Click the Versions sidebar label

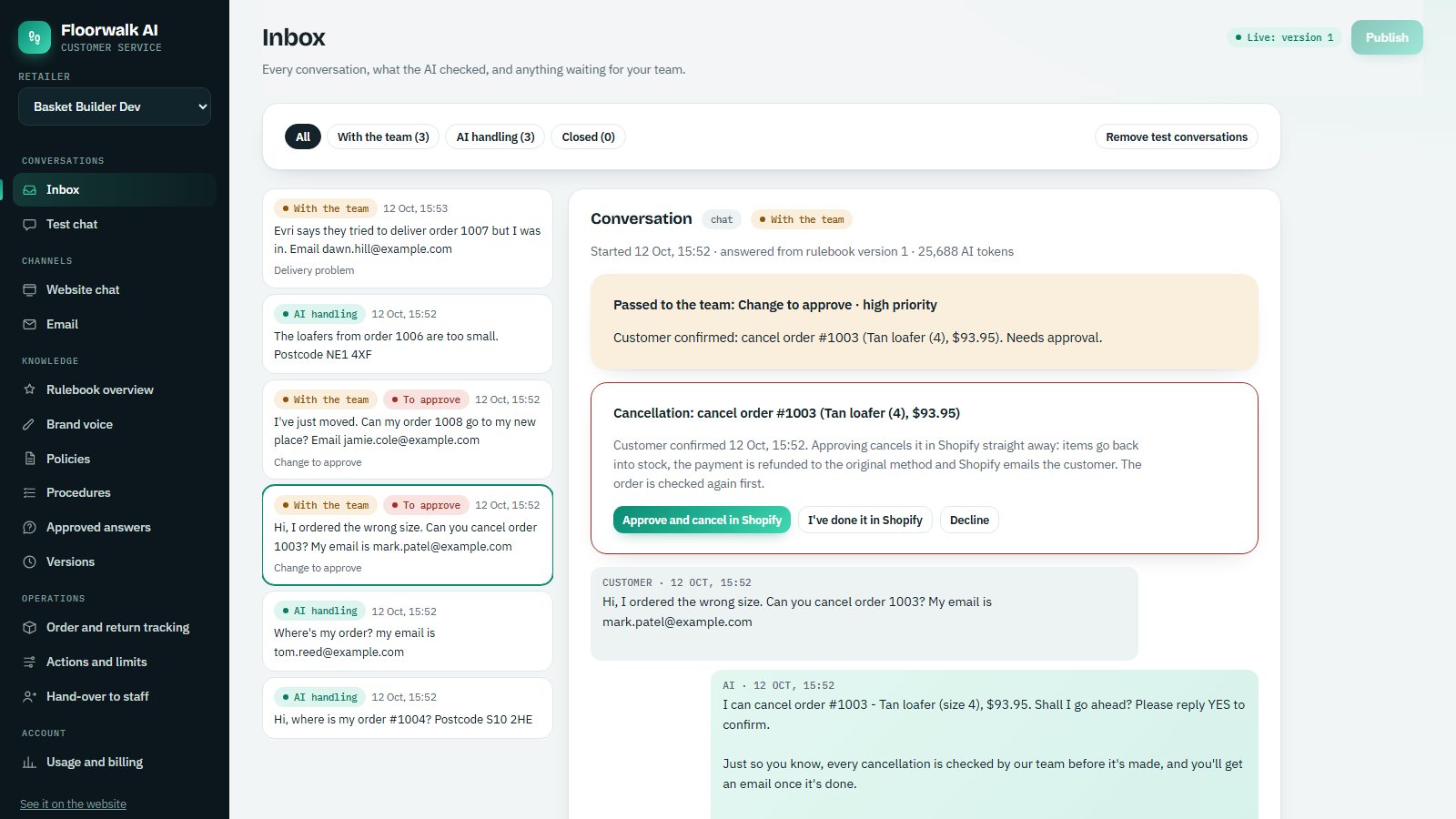coord(70,562)
